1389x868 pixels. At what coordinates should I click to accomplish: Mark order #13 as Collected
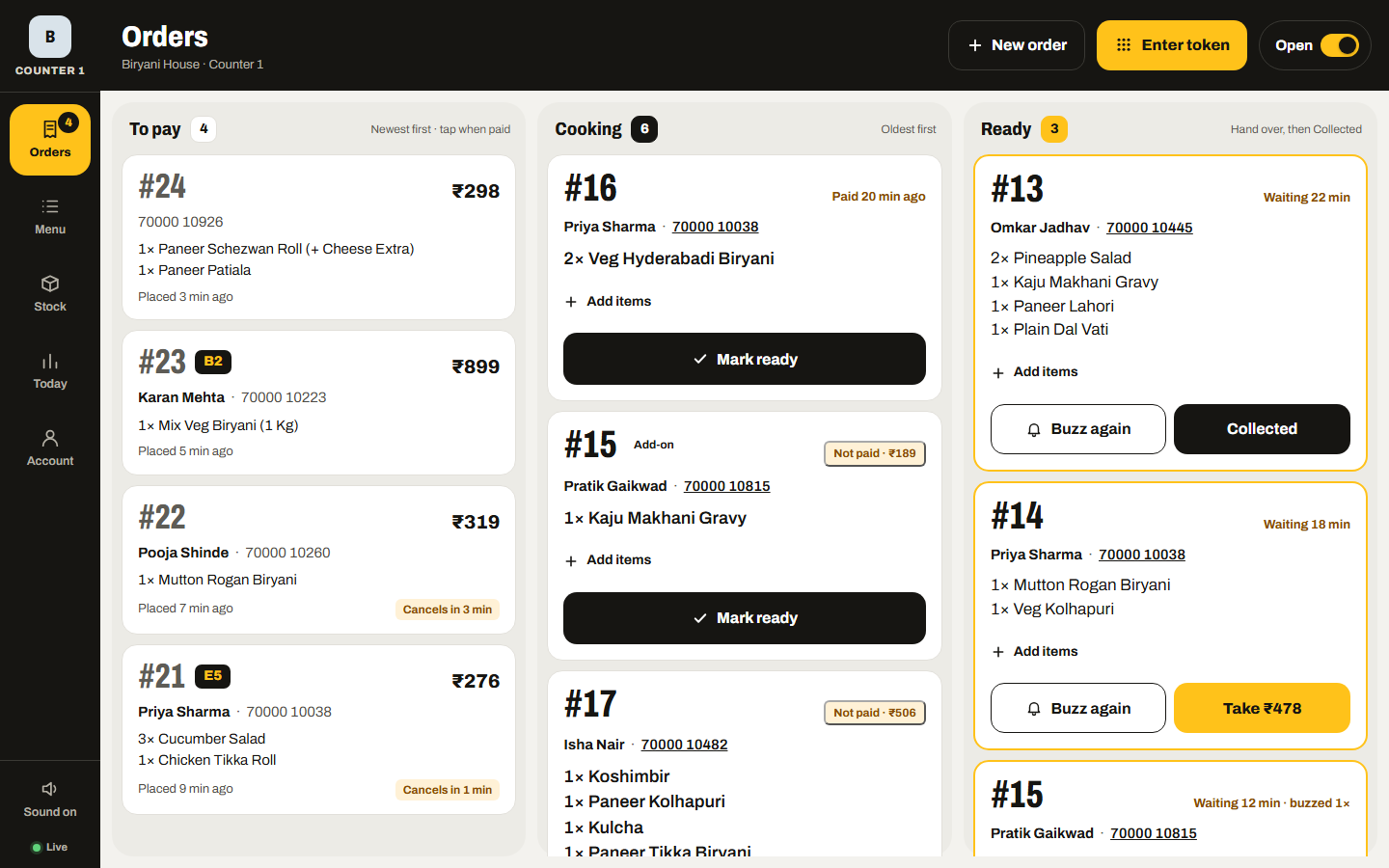click(1262, 429)
